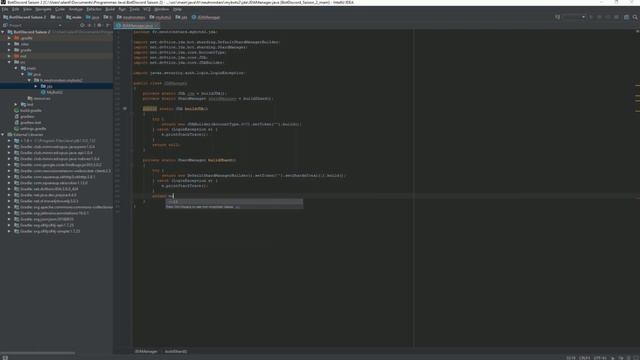Viewport: 640px width, 360px height.
Task: Click the Build project hammer icon
Action: 557,17
